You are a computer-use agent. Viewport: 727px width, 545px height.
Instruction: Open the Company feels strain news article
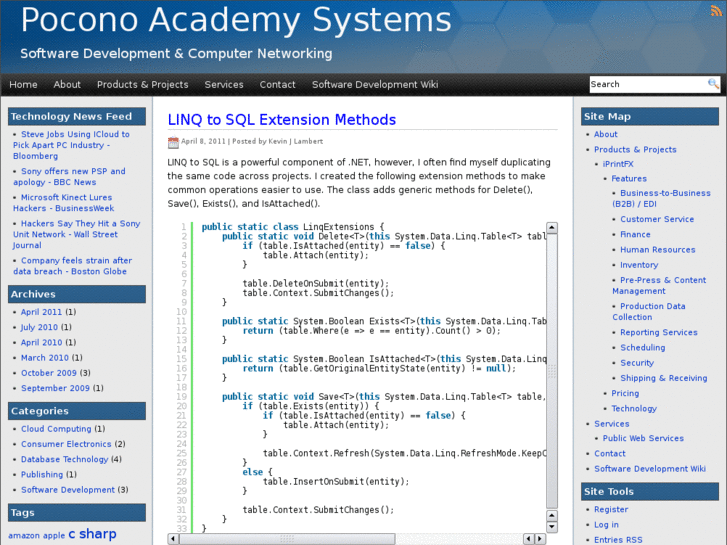point(76,266)
